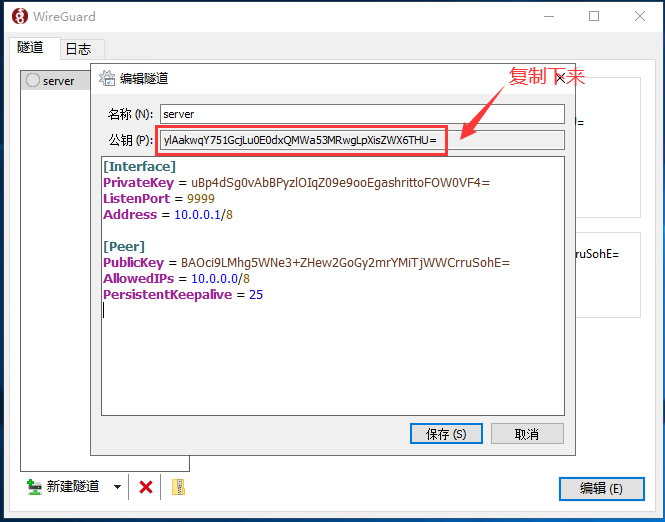Click the PersistentKeepalive value 25

coord(256,295)
